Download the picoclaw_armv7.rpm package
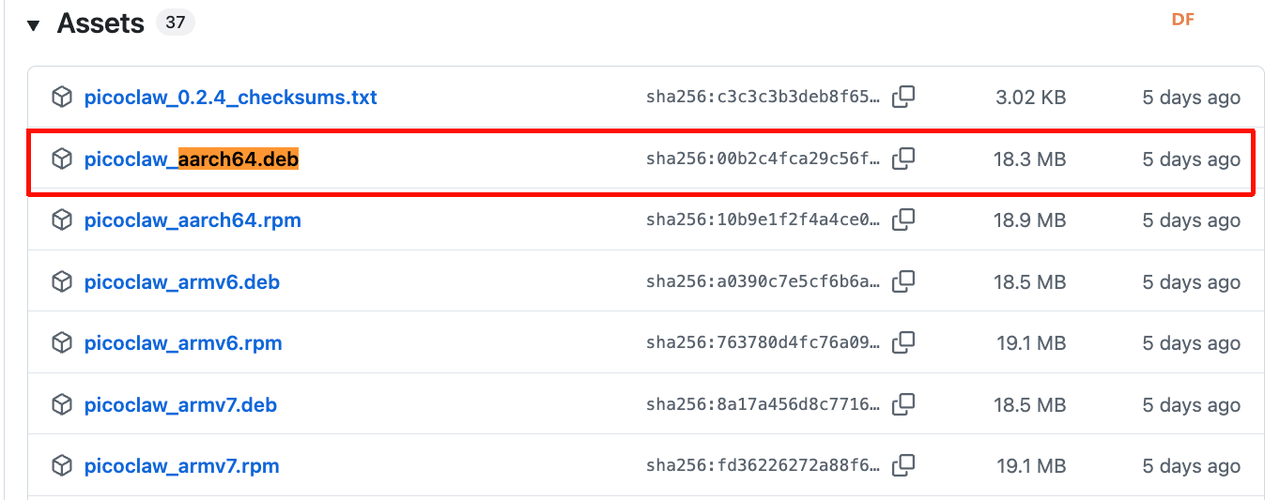Image resolution: width=1280 pixels, height=500 pixels. click(x=181, y=466)
